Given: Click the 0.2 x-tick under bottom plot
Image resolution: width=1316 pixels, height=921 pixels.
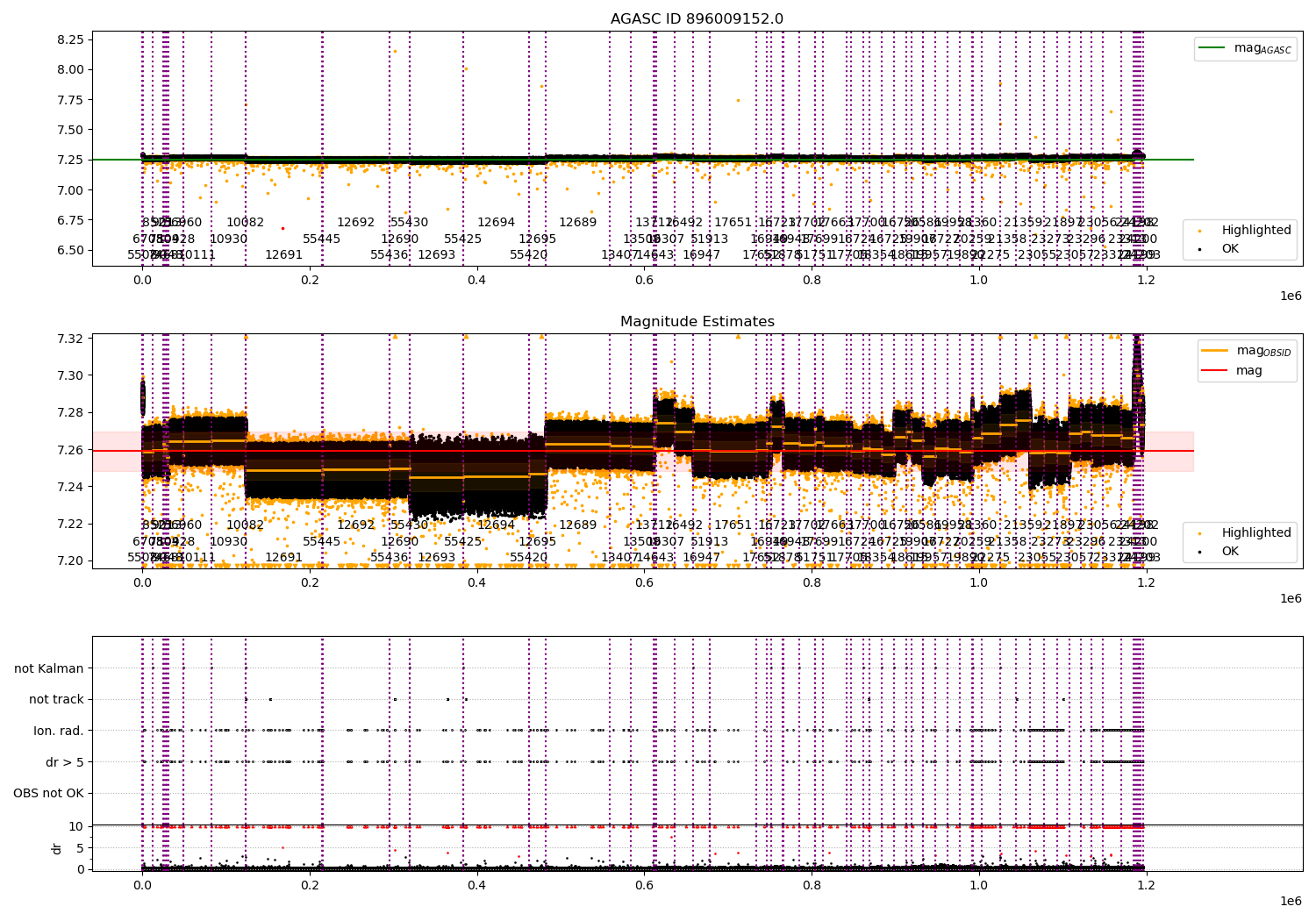Looking at the screenshot, I should point(310,886).
